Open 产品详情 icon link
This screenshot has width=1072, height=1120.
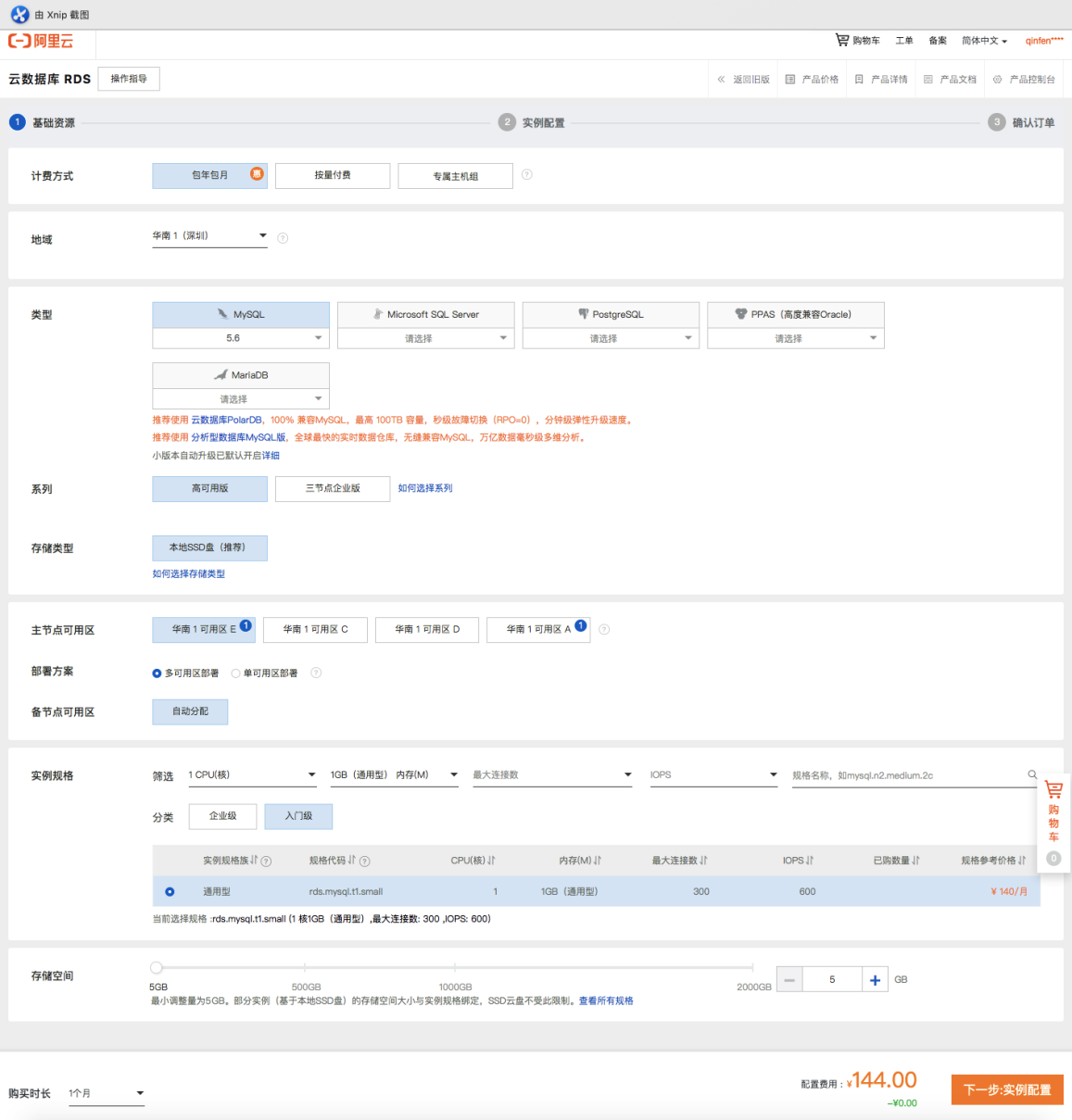tap(881, 80)
